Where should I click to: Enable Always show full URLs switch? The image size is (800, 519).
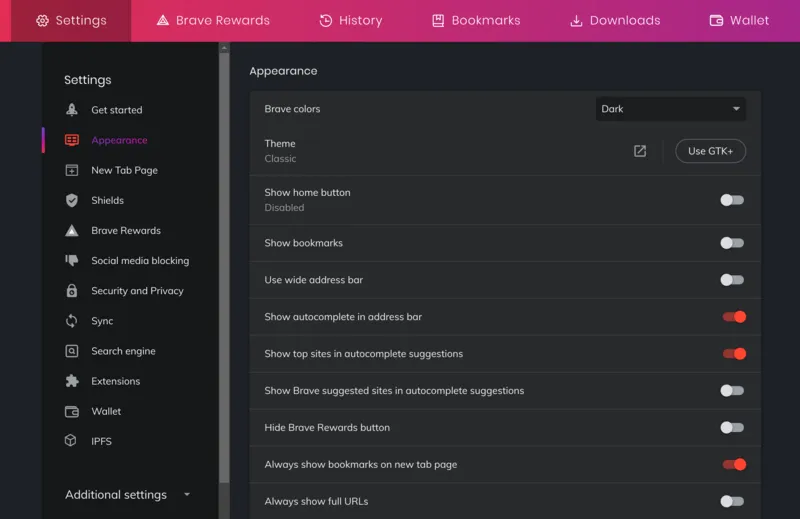[x=732, y=501]
